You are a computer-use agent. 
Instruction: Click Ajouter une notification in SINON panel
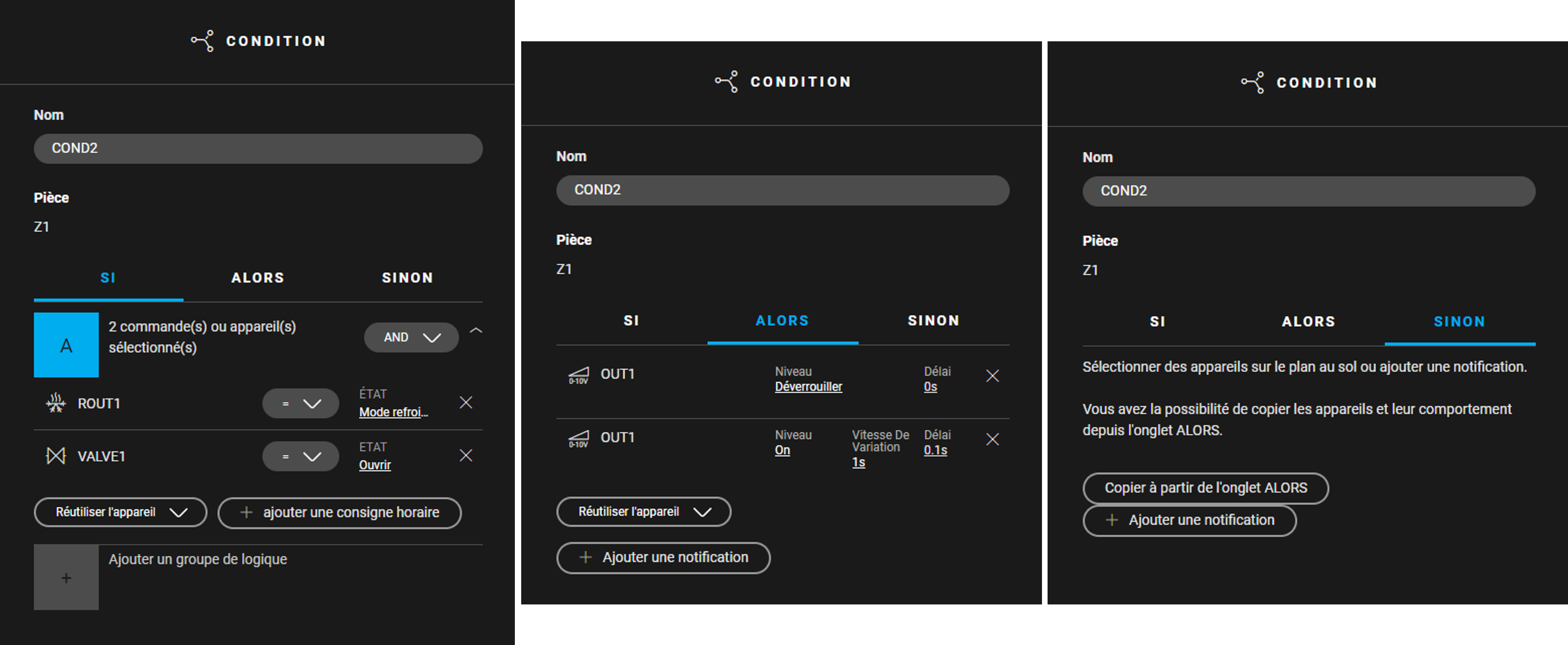[x=1189, y=520]
